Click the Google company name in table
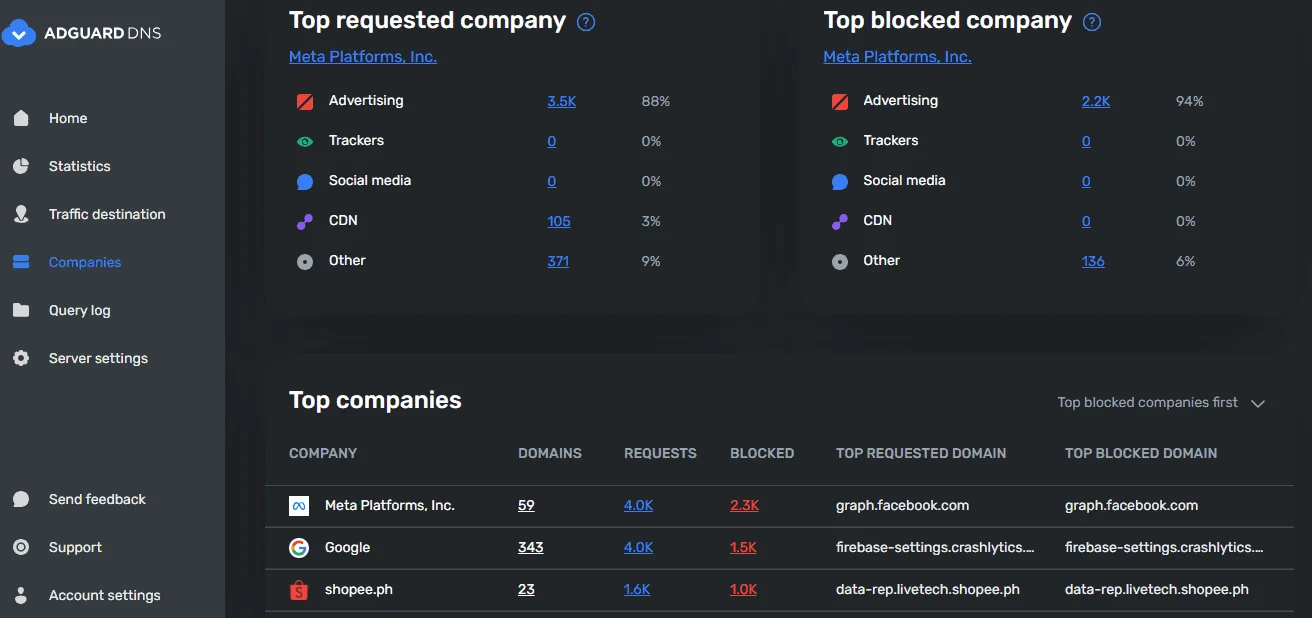This screenshot has width=1312, height=618. pos(348,548)
